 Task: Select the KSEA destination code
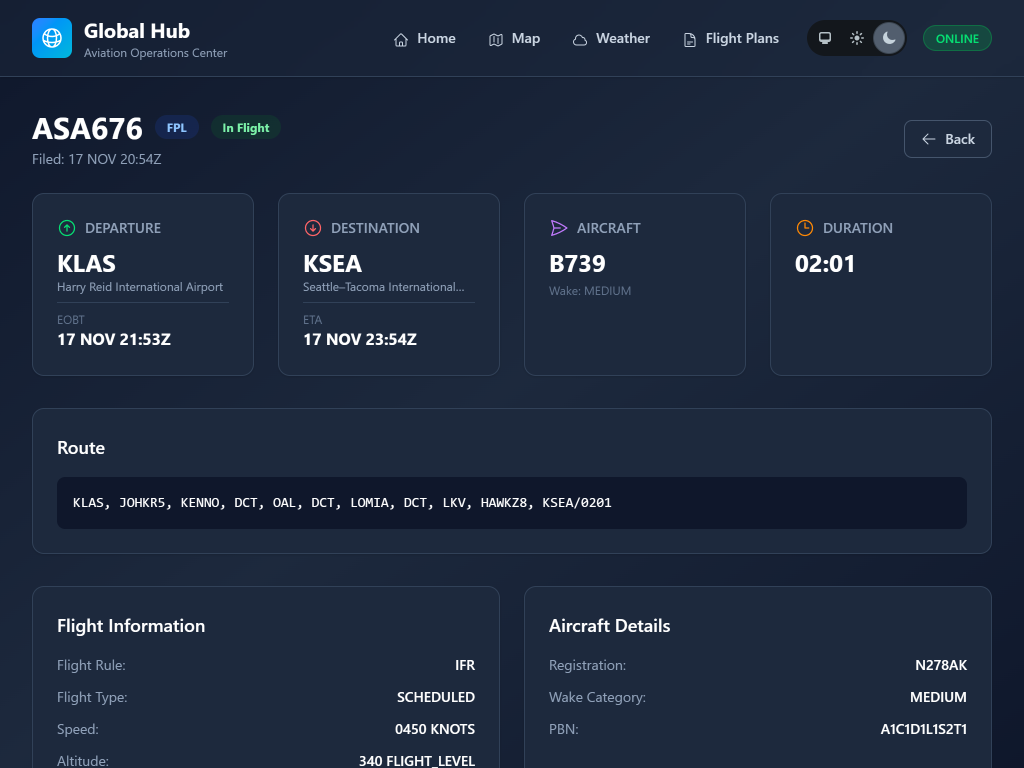(x=332, y=264)
